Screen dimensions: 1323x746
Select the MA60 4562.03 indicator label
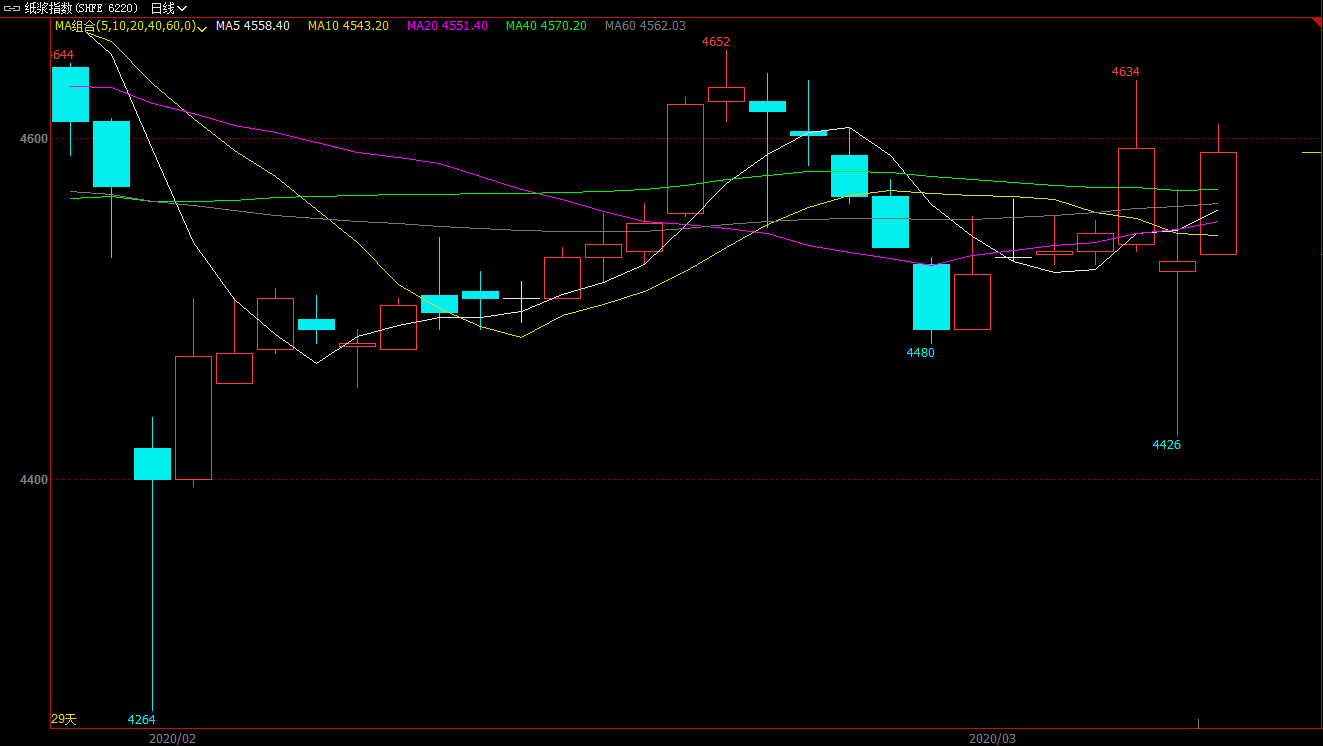click(x=645, y=26)
